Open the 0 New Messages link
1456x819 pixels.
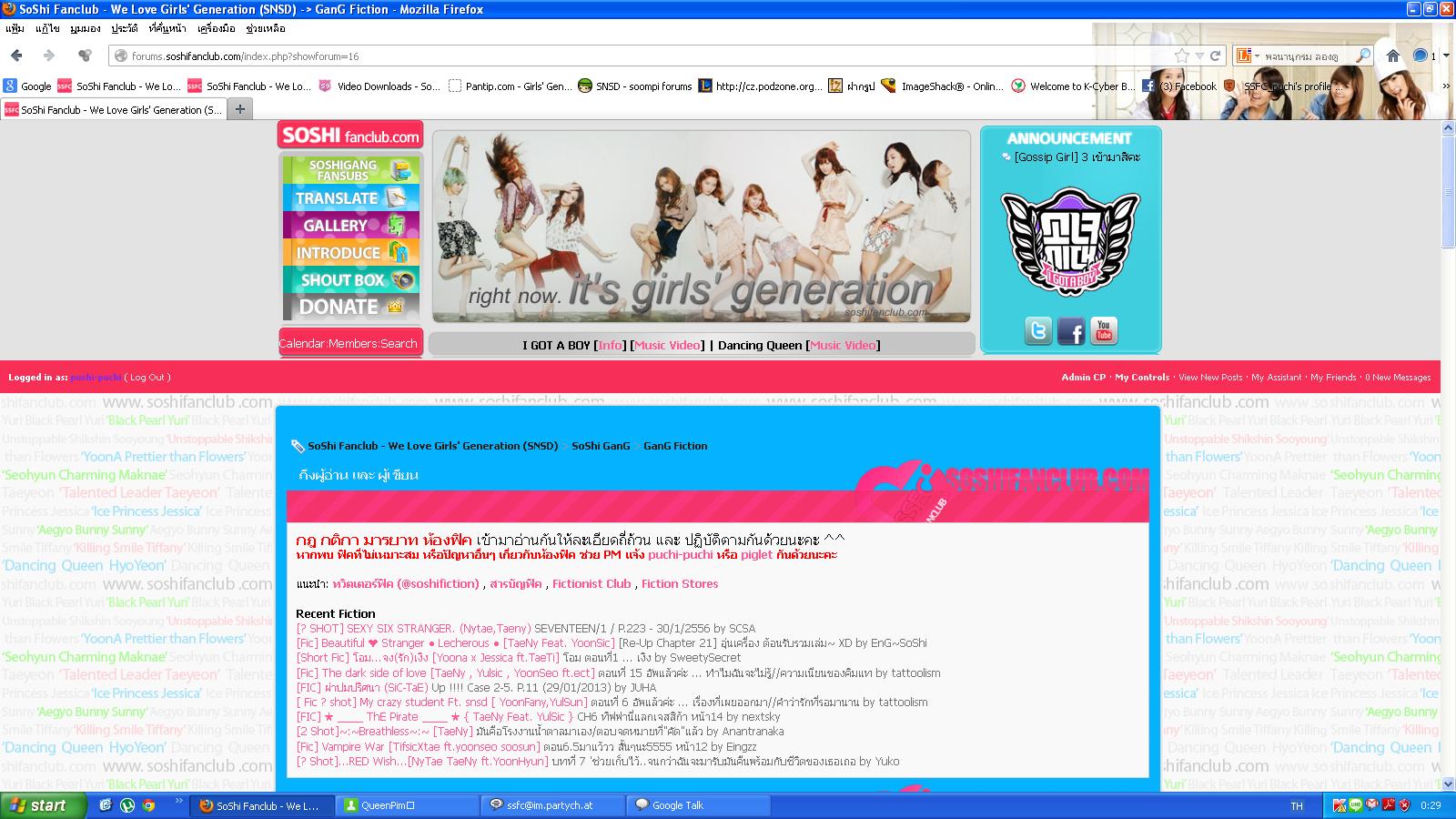1398,378
